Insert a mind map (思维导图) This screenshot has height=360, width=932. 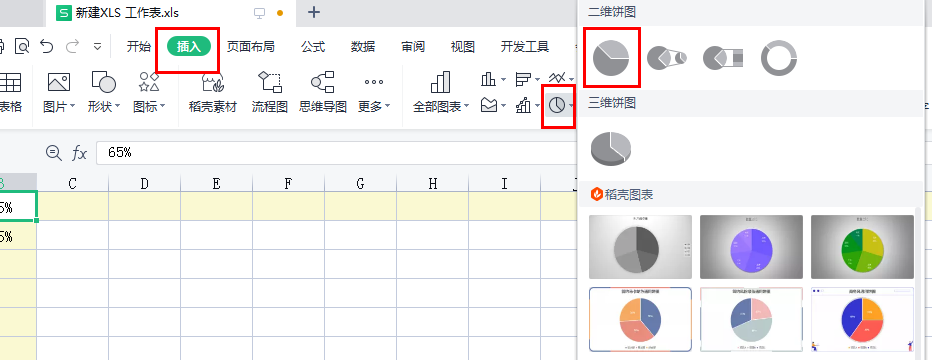click(x=323, y=93)
